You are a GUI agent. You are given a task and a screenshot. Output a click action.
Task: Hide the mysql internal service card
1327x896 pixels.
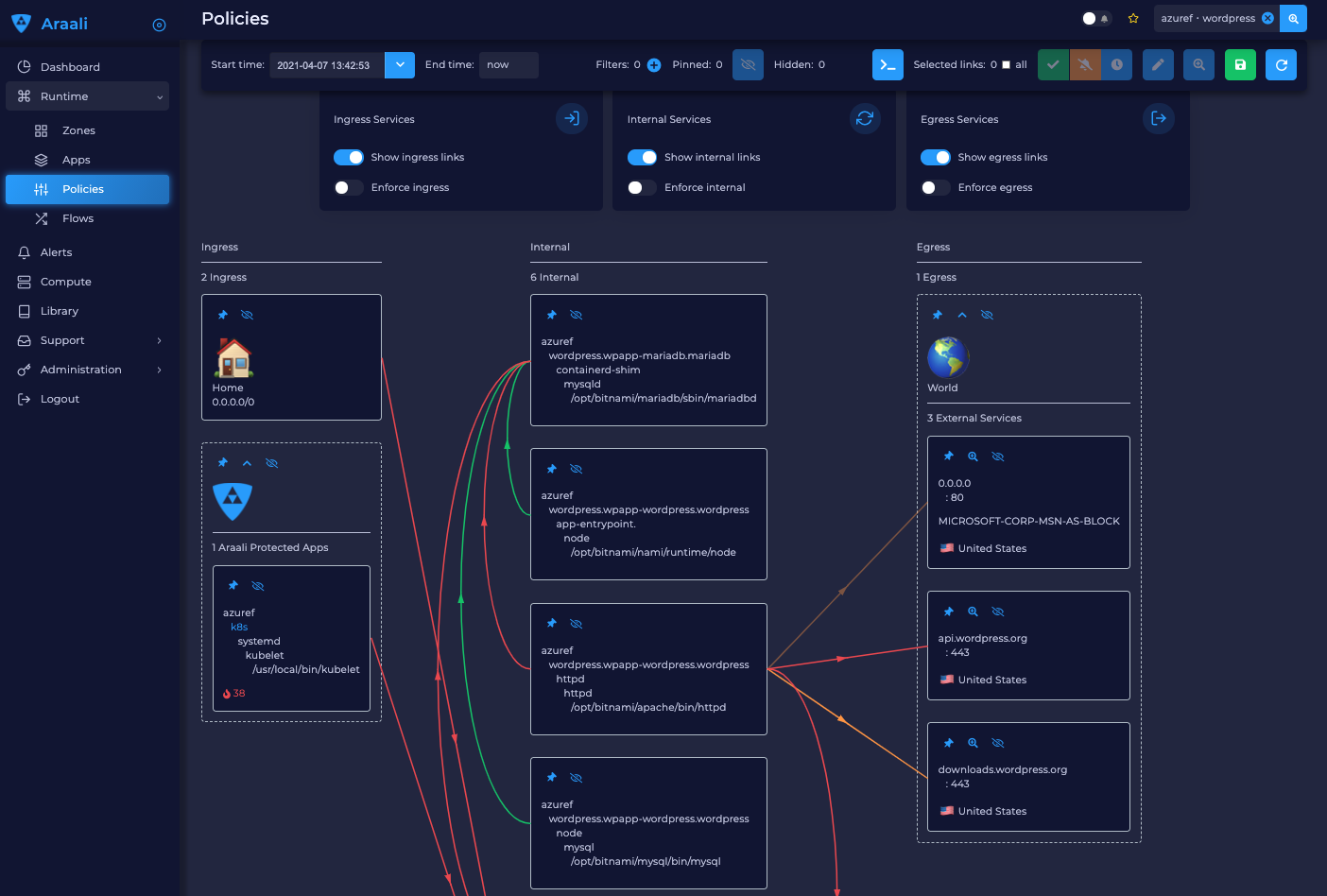point(577,778)
